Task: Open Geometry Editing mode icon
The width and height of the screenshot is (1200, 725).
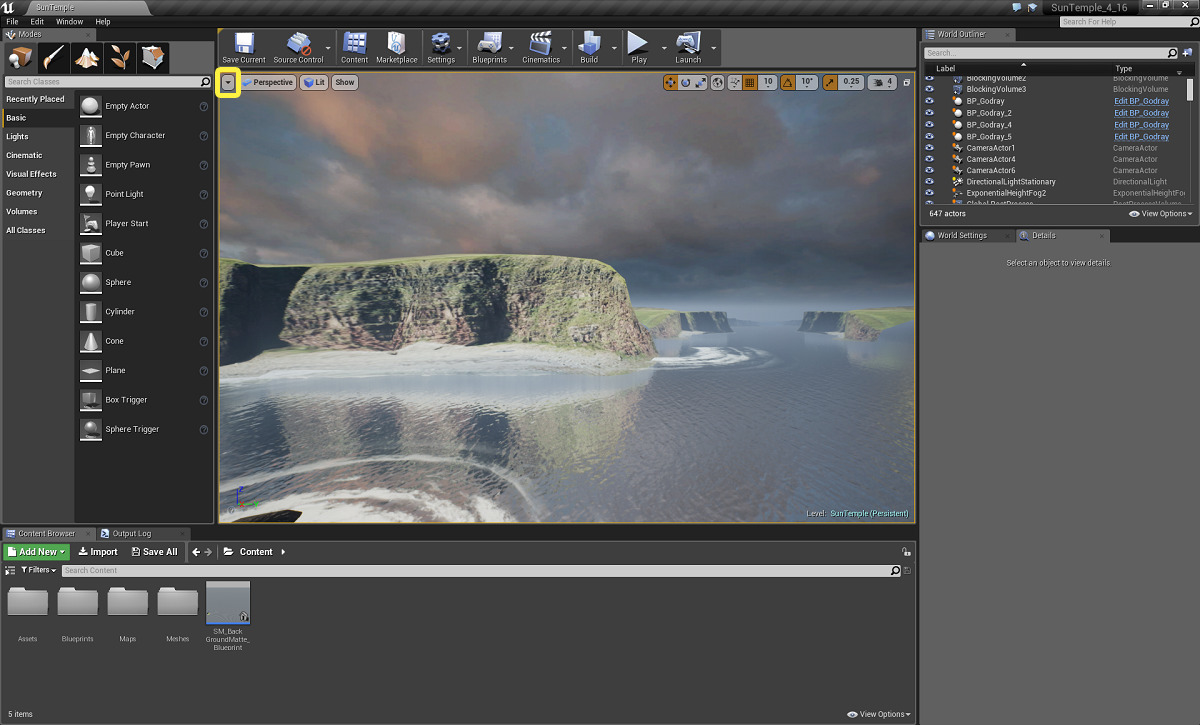Action: point(153,57)
